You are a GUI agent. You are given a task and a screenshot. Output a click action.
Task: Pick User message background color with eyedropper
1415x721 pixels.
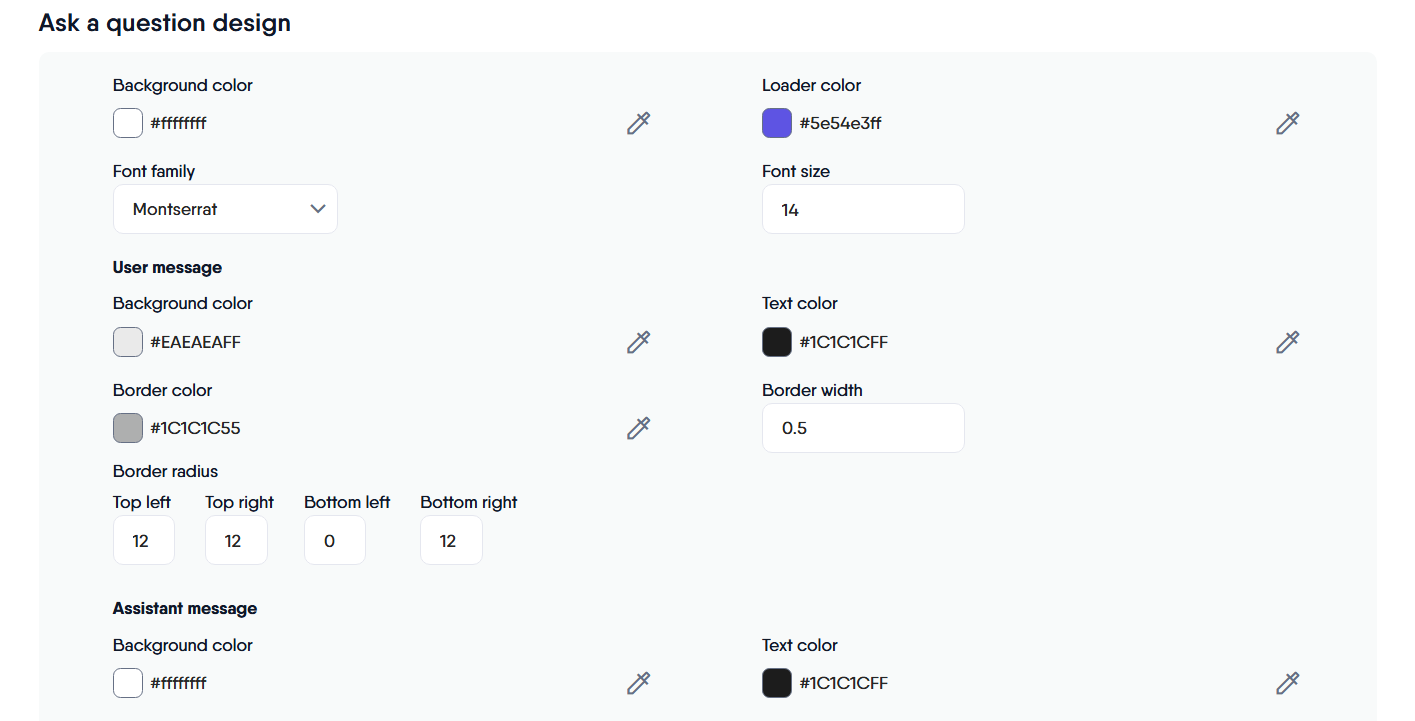638,342
